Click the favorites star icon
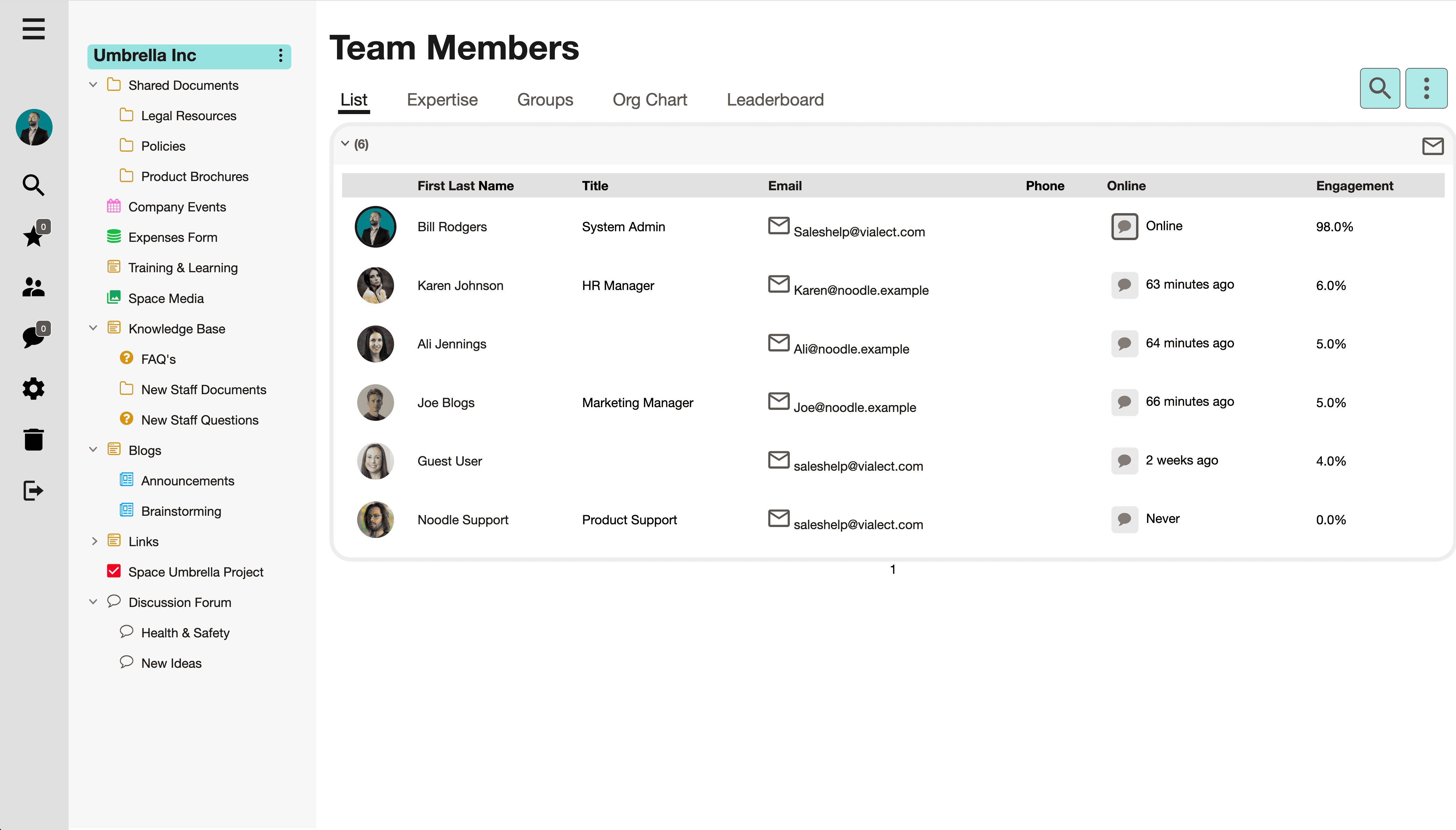The image size is (1456, 830). [x=33, y=236]
